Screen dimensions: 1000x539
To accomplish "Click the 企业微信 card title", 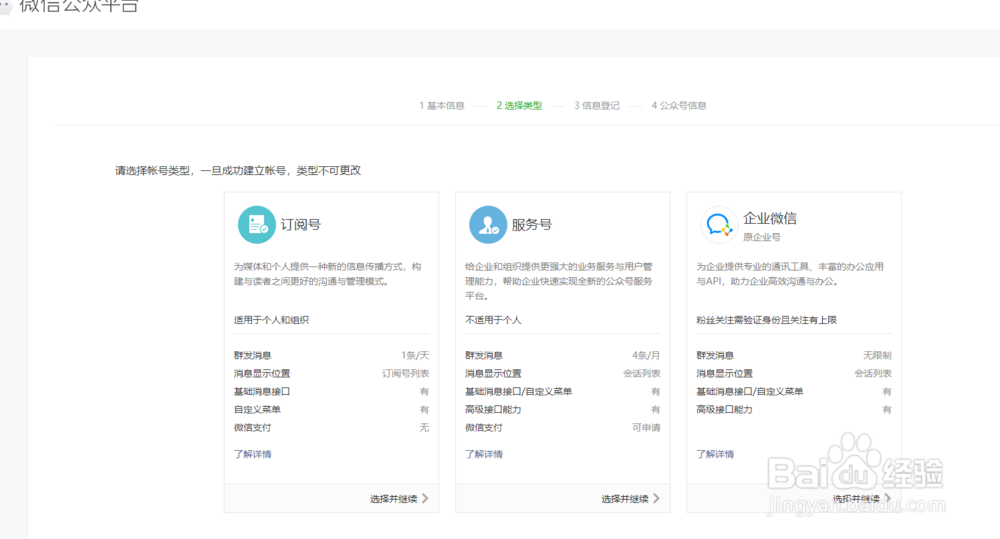I will (770, 218).
